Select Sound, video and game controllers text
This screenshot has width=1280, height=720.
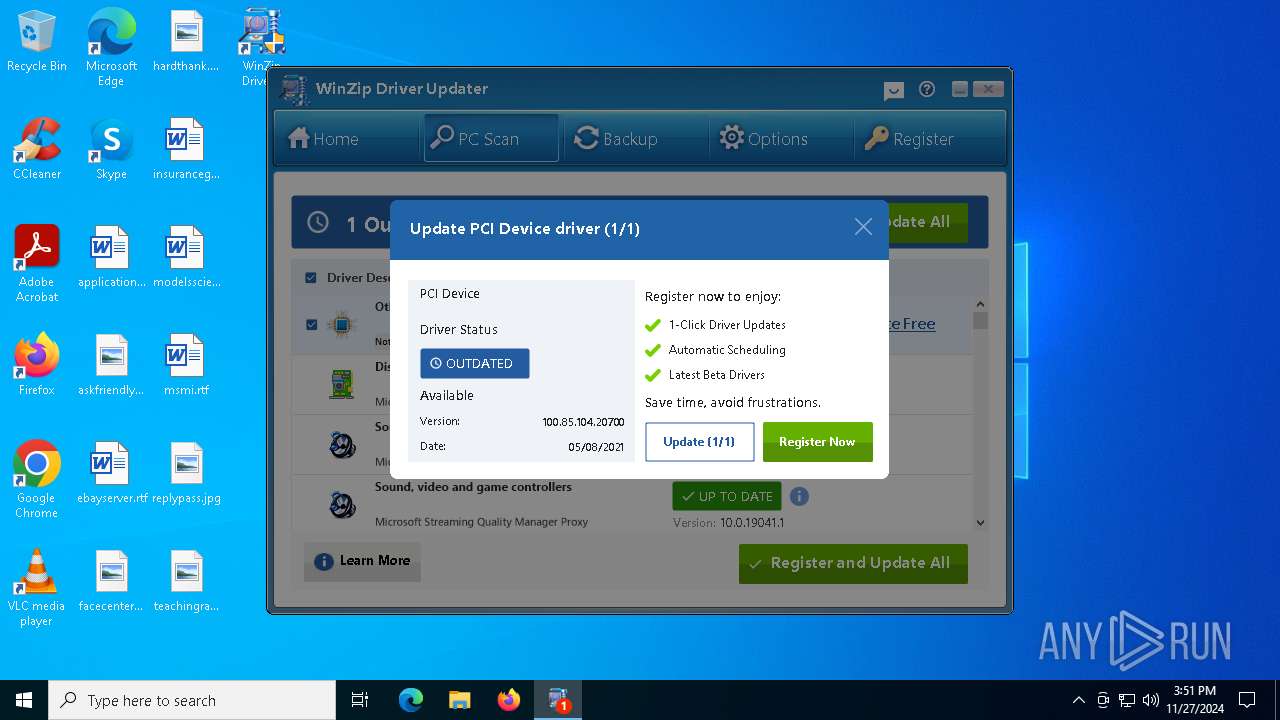click(x=473, y=487)
